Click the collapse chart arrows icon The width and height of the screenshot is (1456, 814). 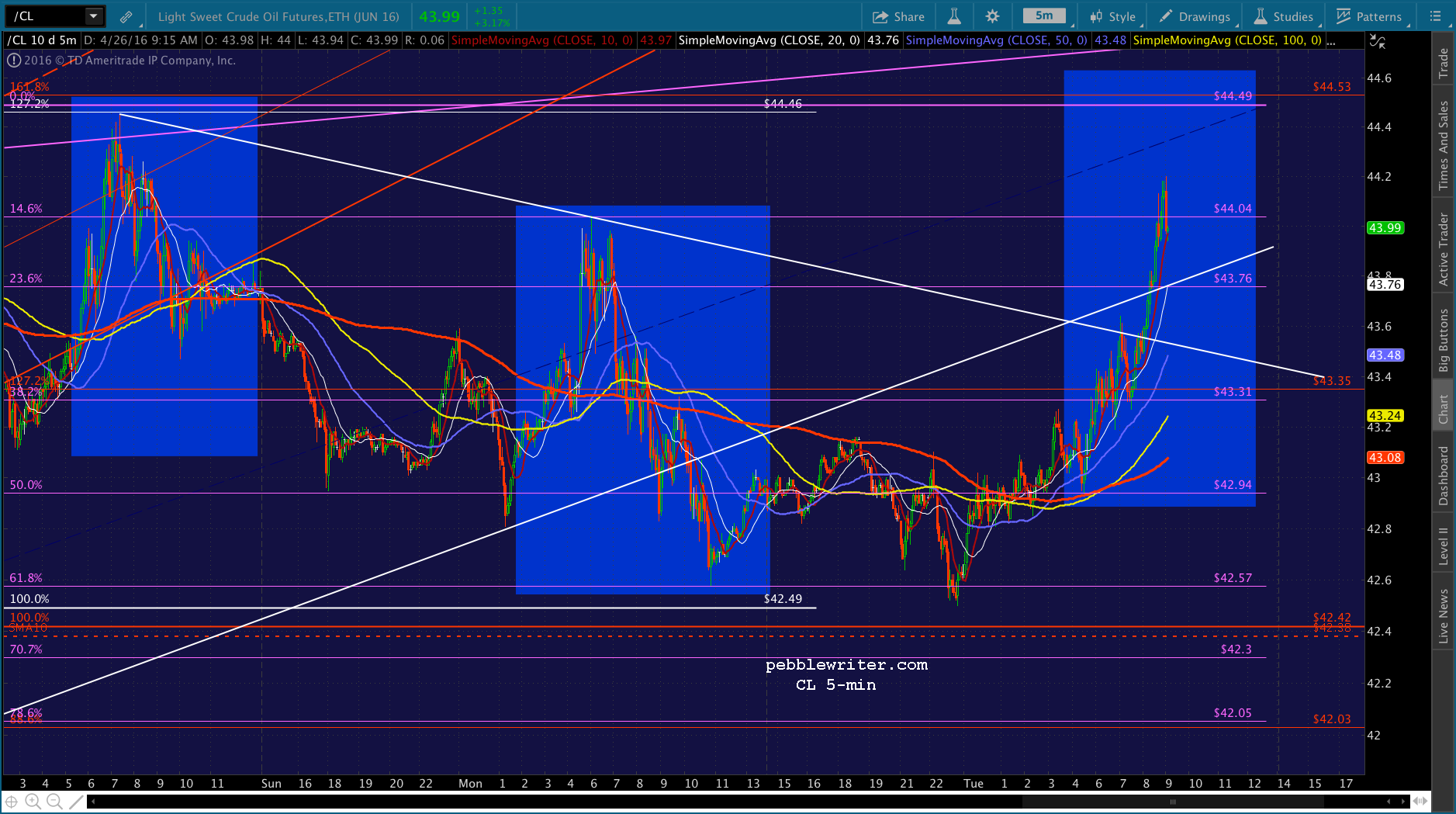coord(1377,41)
